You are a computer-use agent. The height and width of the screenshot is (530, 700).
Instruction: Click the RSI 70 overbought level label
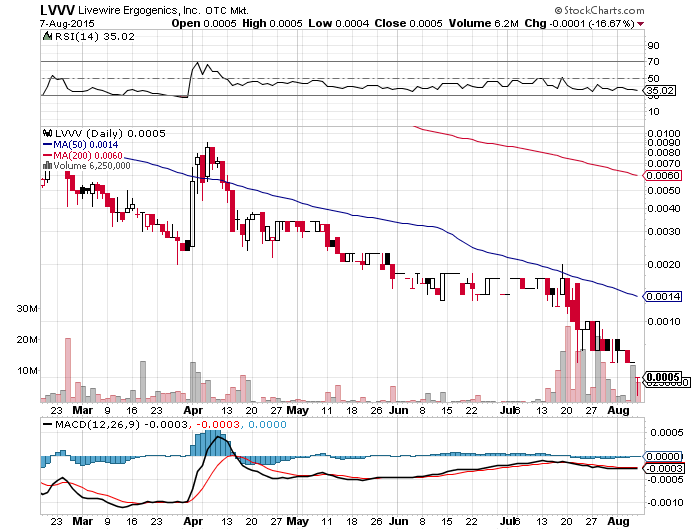point(653,62)
